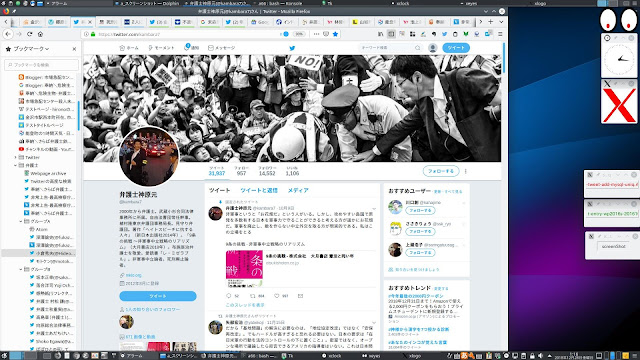Image resolution: width=640 pixels, height=360 pixels.
Task: Open the first Blogger bookmark entry
Action: [x=46, y=77]
